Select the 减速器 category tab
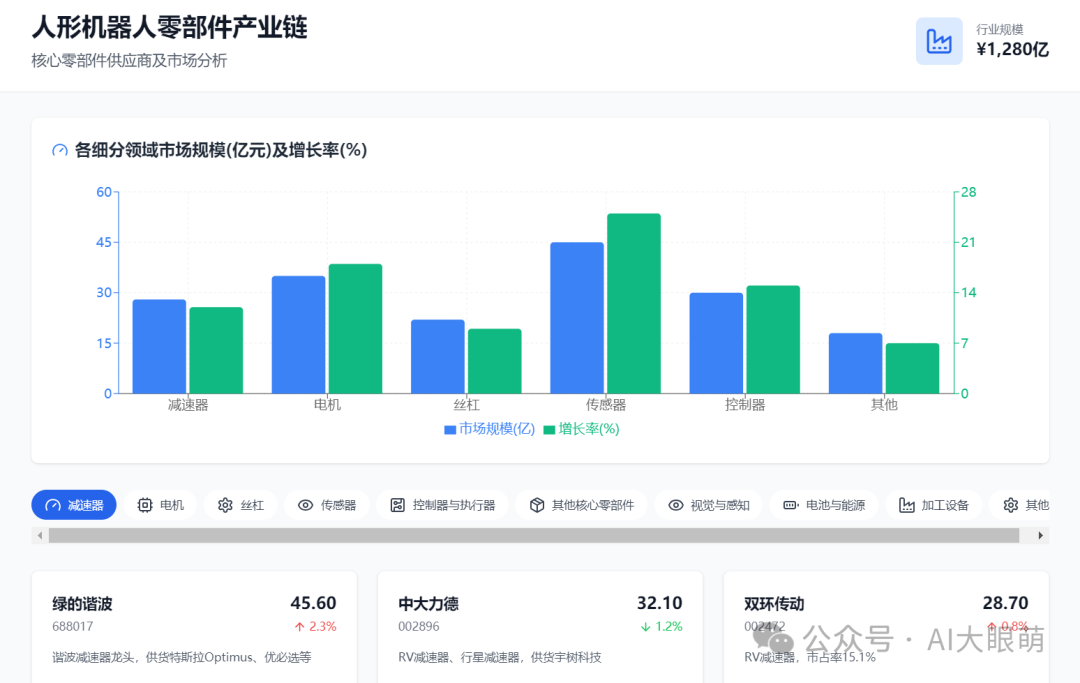 [74, 505]
